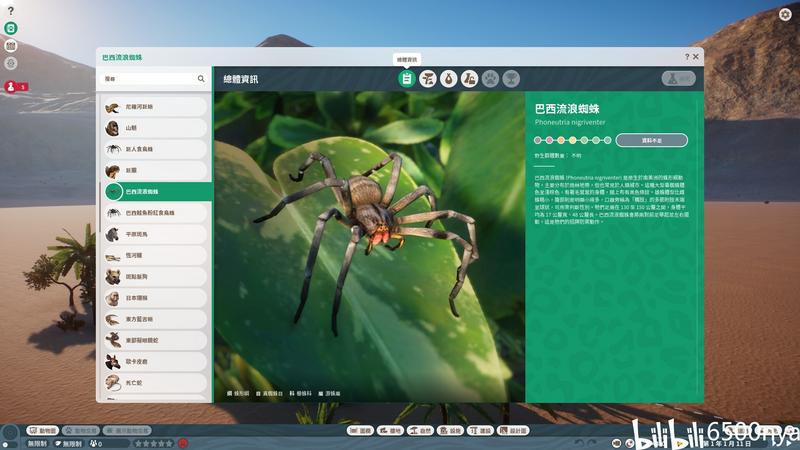This screenshot has width=800, height=450.
Task: Open the 建設 construction menu in bottom bar
Action: [480, 431]
